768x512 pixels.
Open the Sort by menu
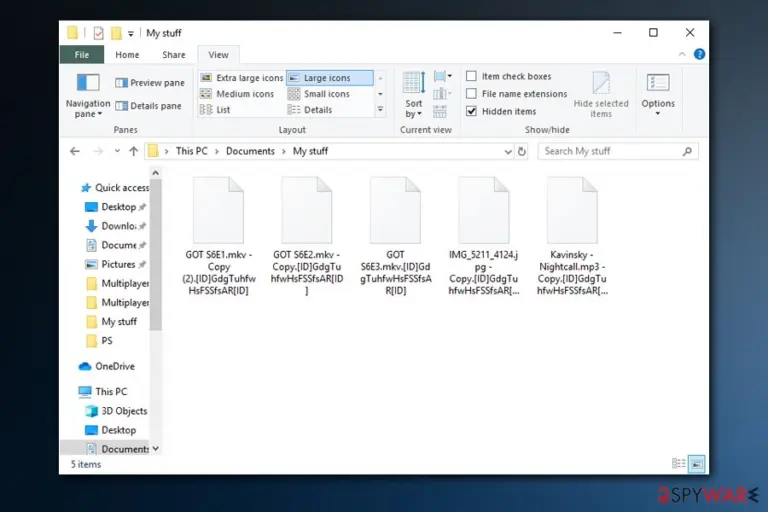point(413,95)
